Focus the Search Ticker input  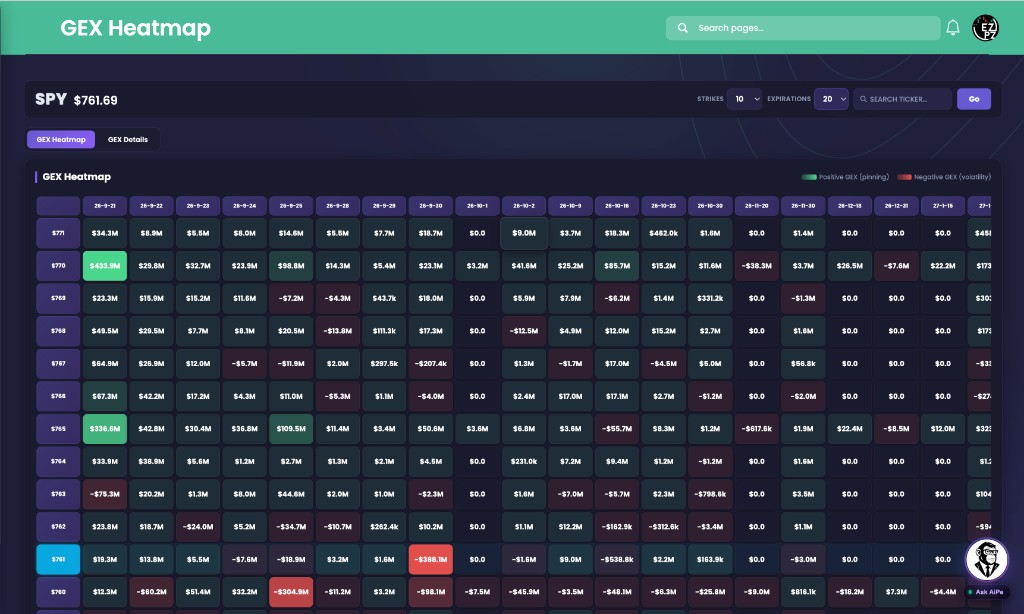(903, 99)
